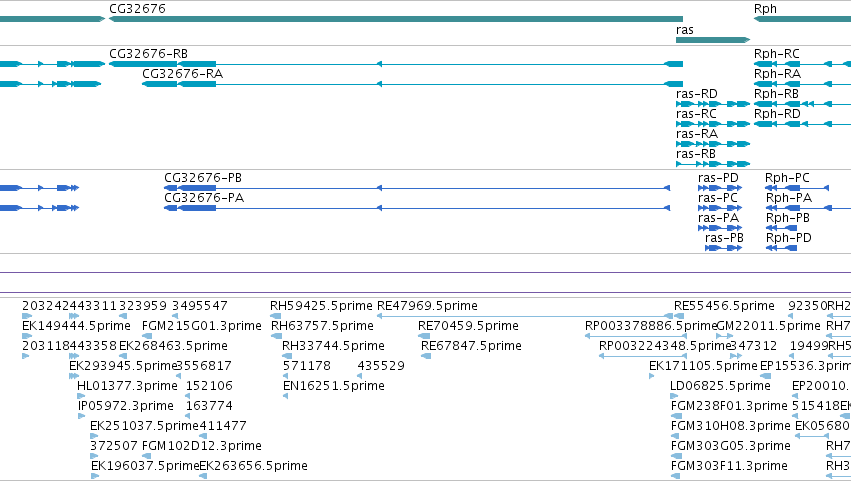The height and width of the screenshot is (481, 851).
Task: Select the Rph gene bar
Action: (x=802, y=19)
